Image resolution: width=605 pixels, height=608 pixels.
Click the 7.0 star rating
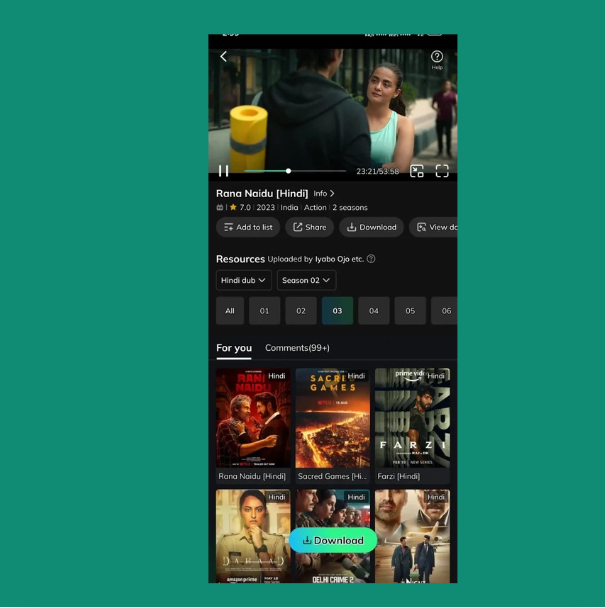(240, 207)
